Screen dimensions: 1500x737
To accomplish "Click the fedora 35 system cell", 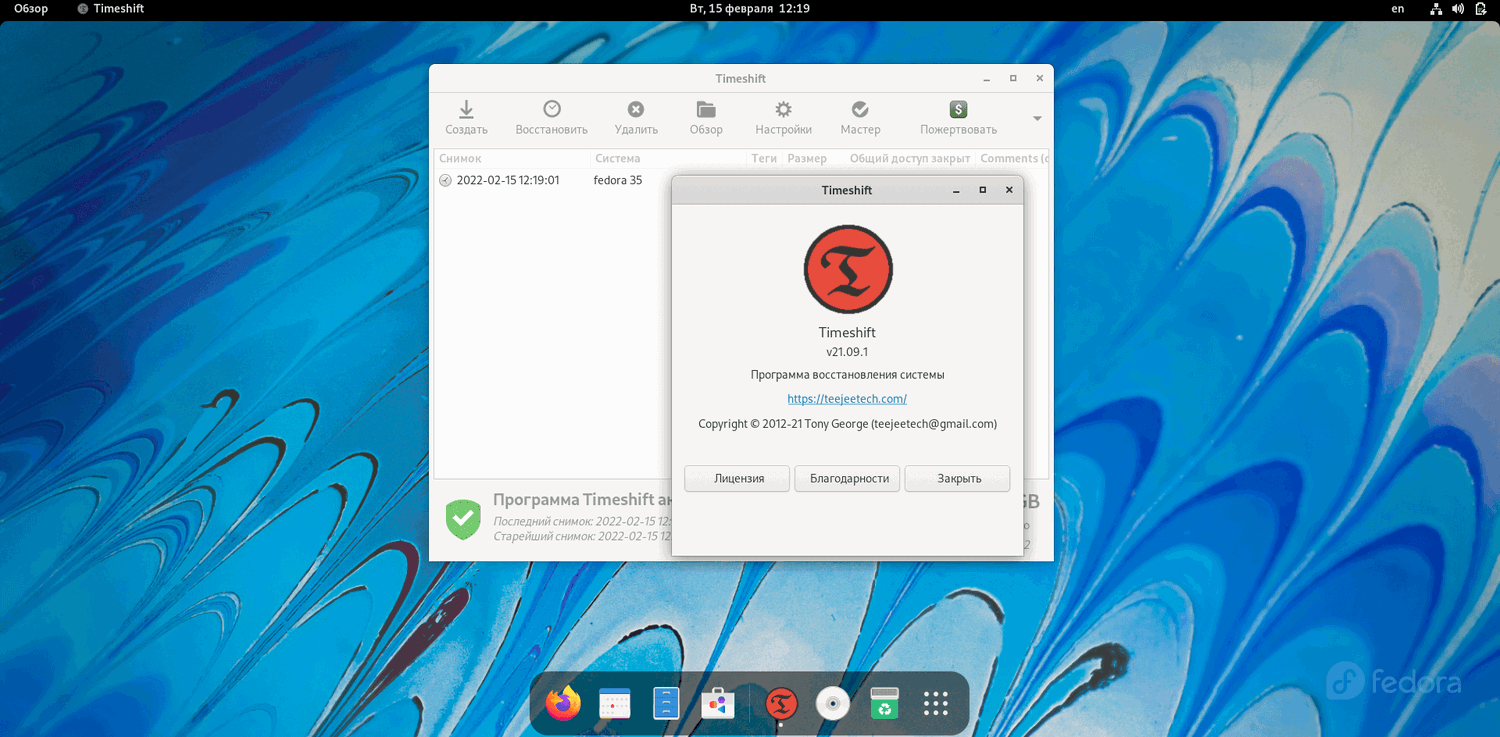I will pyautogui.click(x=618, y=181).
